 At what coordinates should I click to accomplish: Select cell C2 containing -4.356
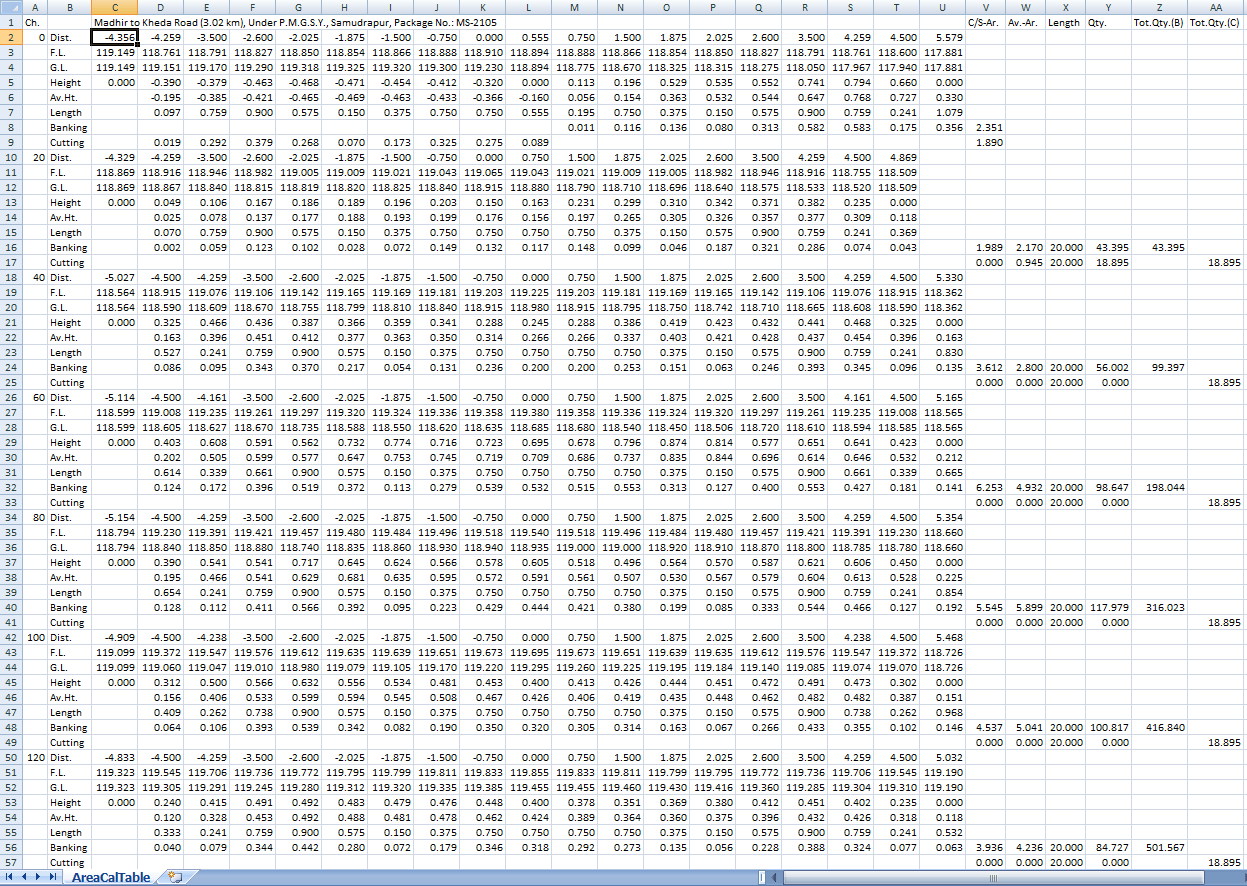tap(114, 37)
